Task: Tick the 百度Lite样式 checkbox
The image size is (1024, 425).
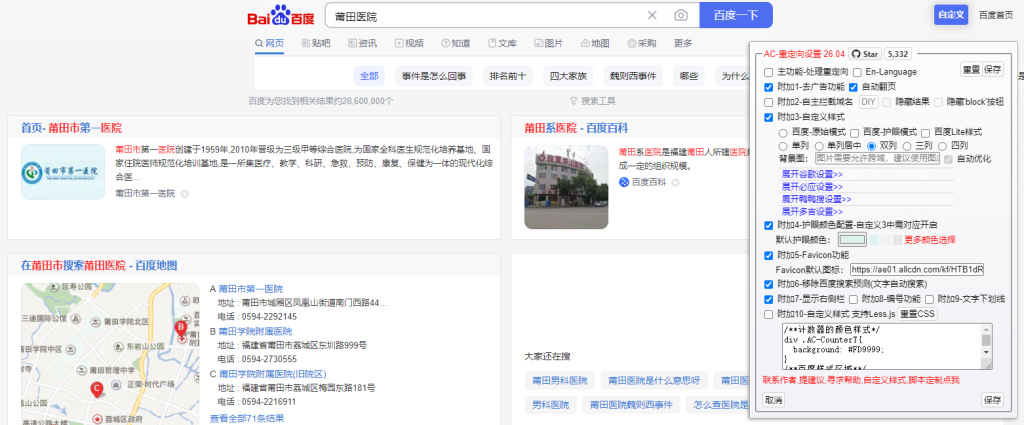Action: click(925, 133)
